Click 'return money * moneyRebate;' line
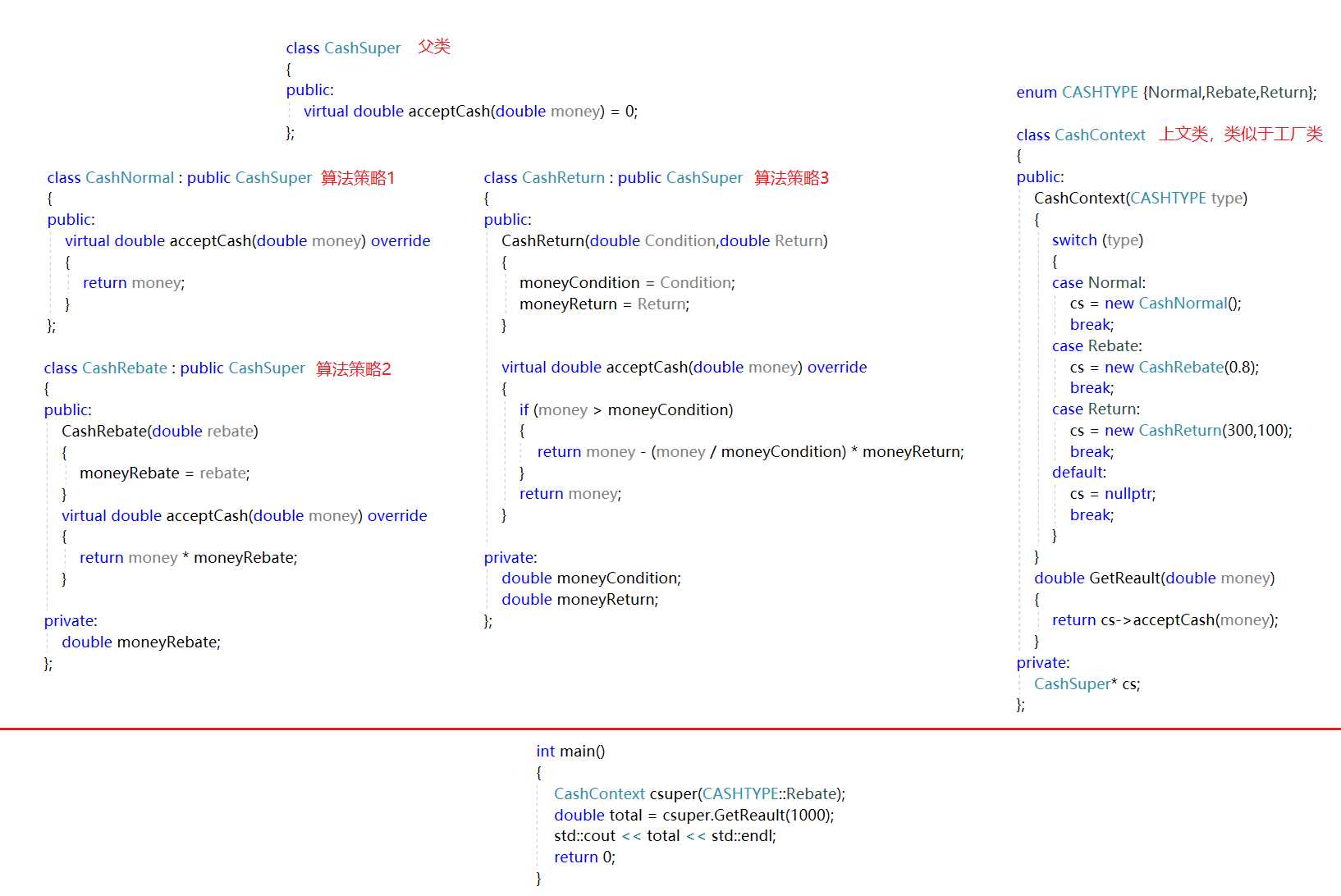This screenshot has width=1341, height=896. [x=189, y=557]
